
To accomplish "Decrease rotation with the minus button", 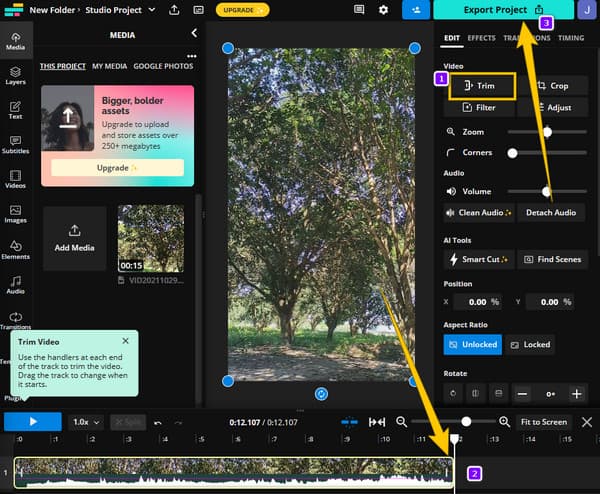I will [522, 394].
